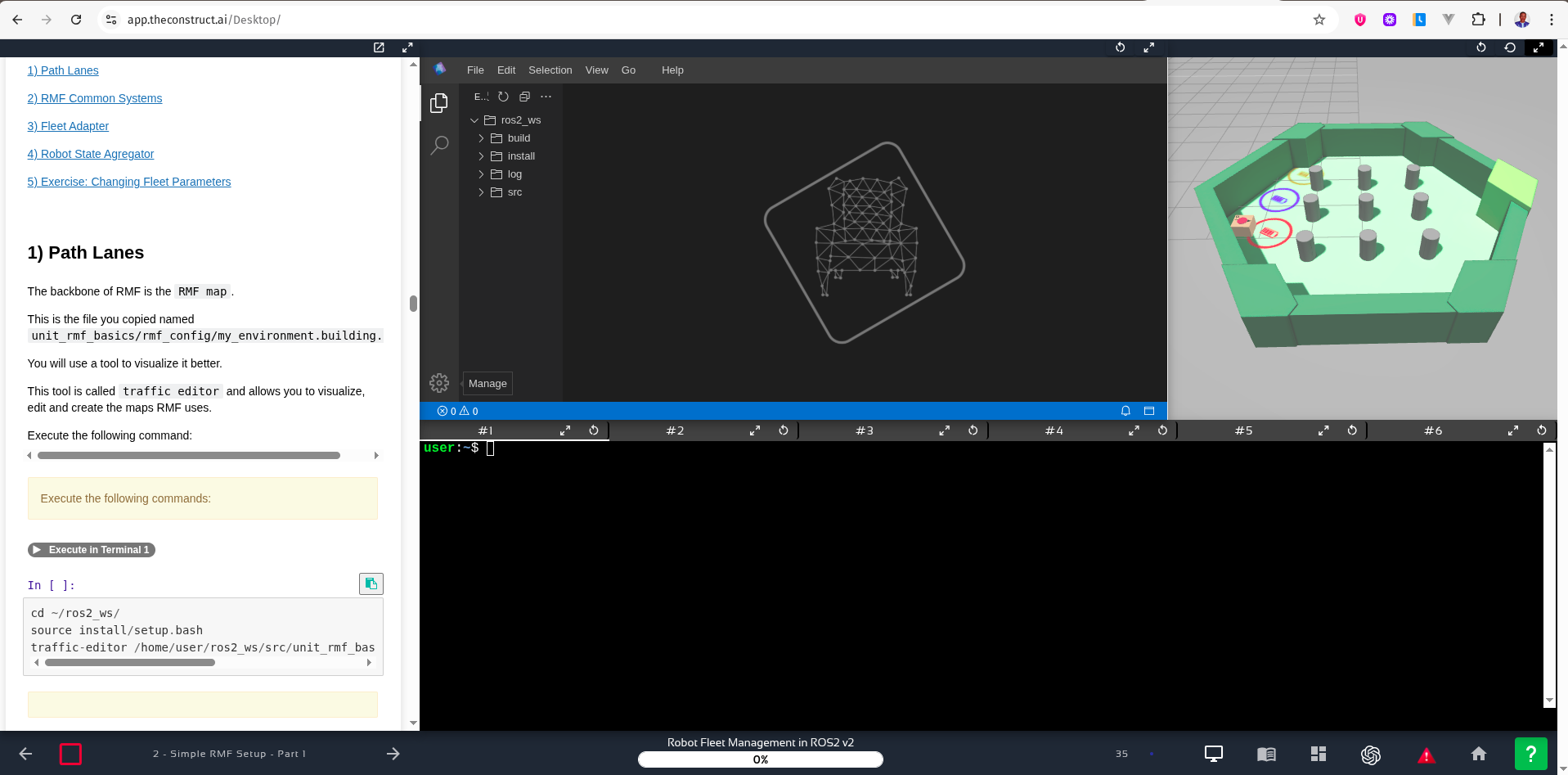Collapse all folders in explorer

[525, 97]
